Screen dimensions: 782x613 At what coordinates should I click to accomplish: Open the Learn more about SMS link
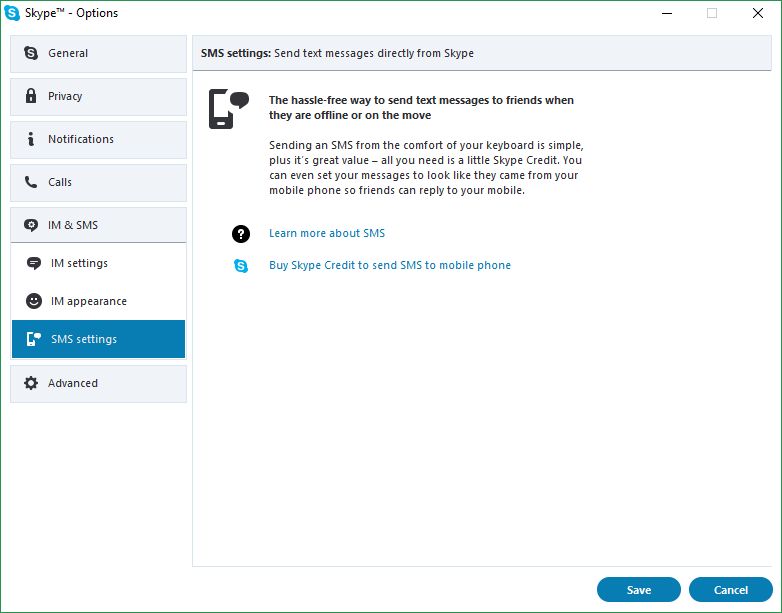pos(327,233)
